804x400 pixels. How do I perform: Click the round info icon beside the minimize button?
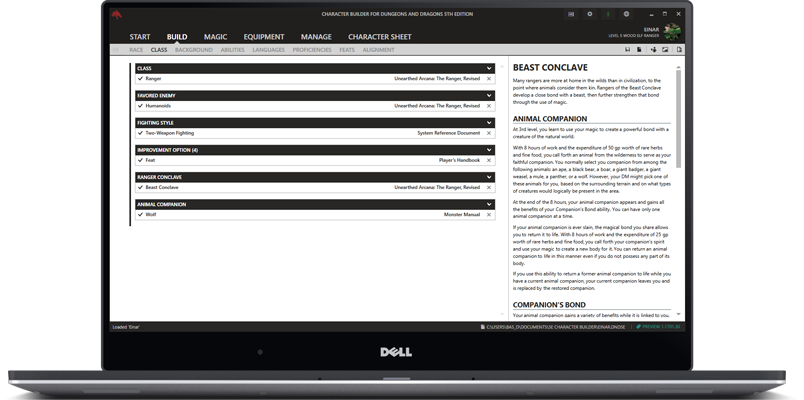pyautogui.click(x=627, y=14)
